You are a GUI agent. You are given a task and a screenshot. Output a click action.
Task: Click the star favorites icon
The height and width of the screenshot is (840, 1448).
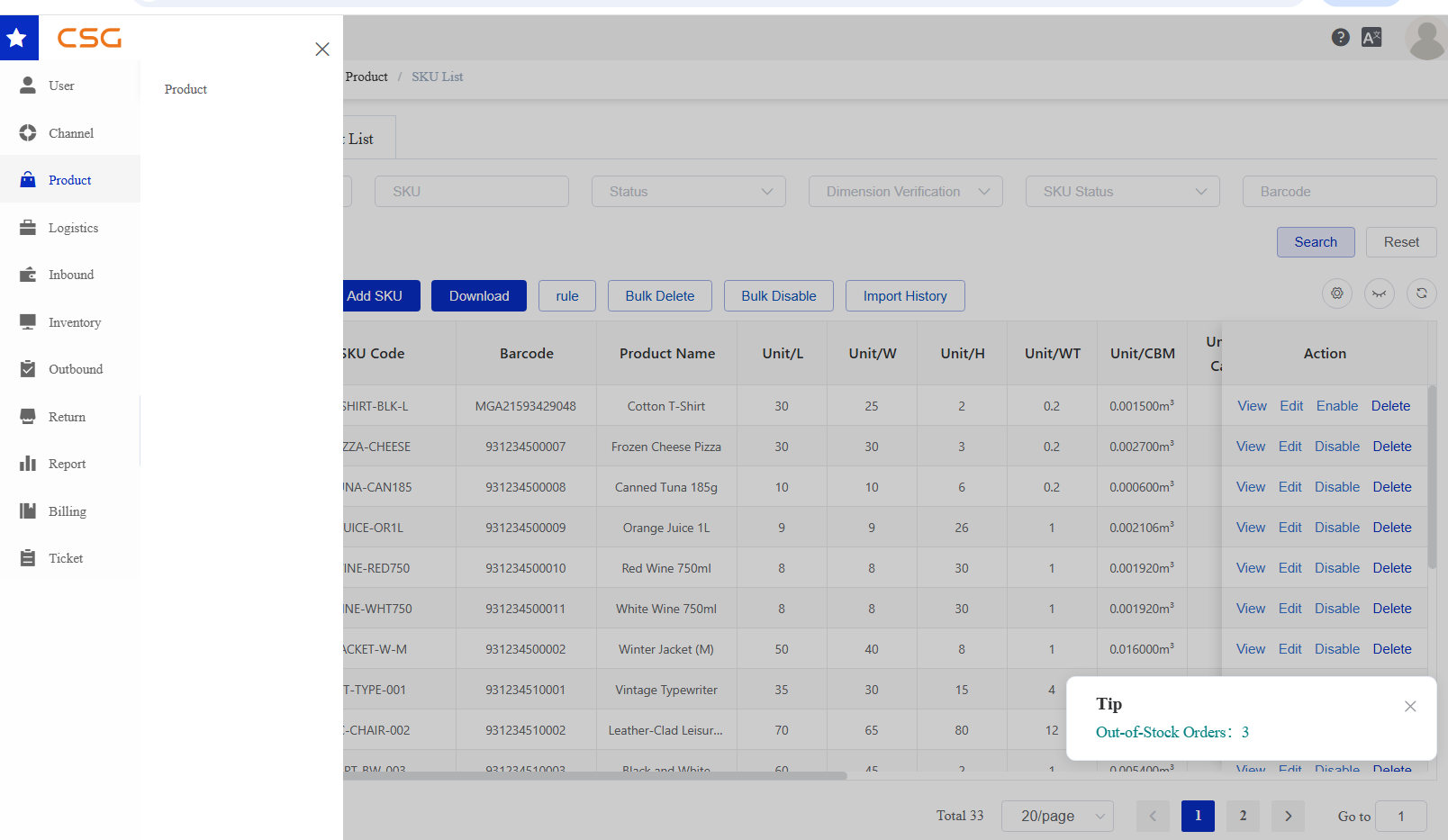pos(17,38)
